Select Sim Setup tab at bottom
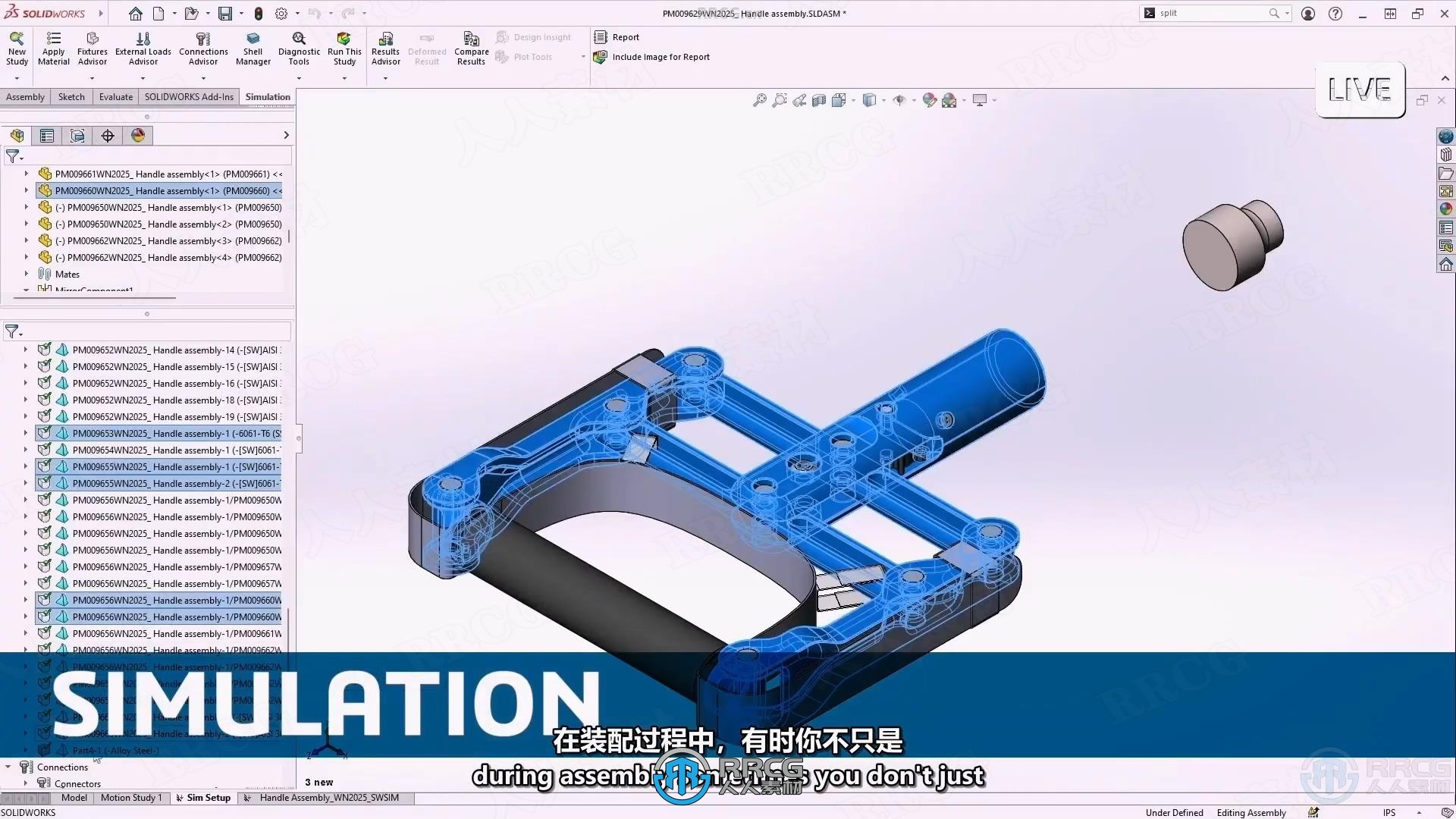Viewport: 1456px width, 819px height. tap(208, 797)
